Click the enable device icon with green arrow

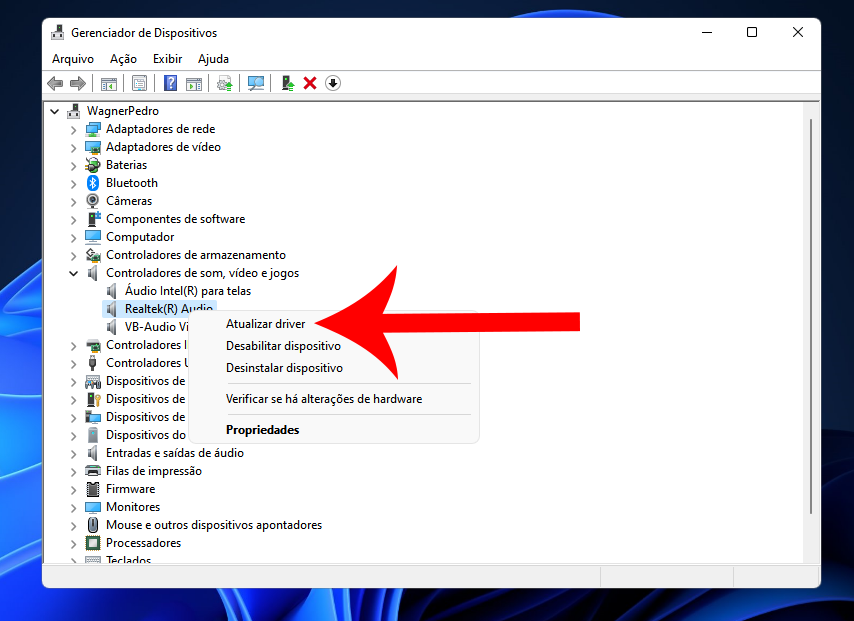coord(288,83)
